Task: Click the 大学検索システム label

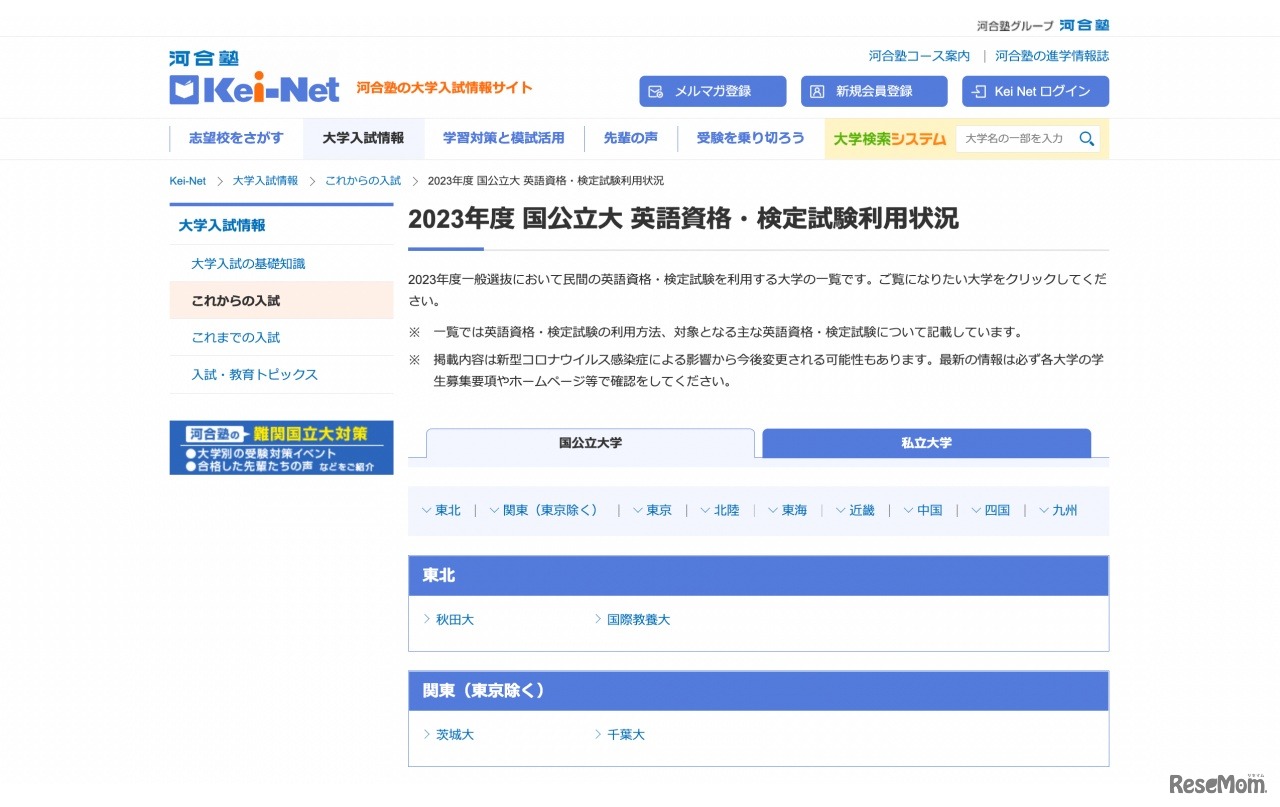Action: pos(890,139)
